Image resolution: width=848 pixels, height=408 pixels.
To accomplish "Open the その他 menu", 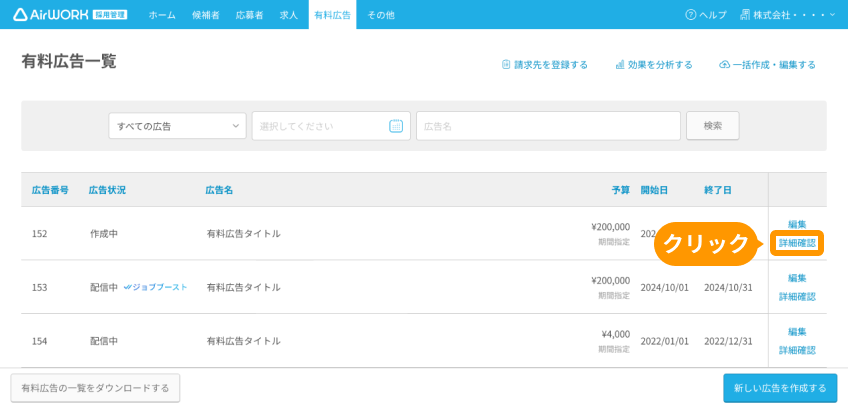I will (x=381, y=15).
